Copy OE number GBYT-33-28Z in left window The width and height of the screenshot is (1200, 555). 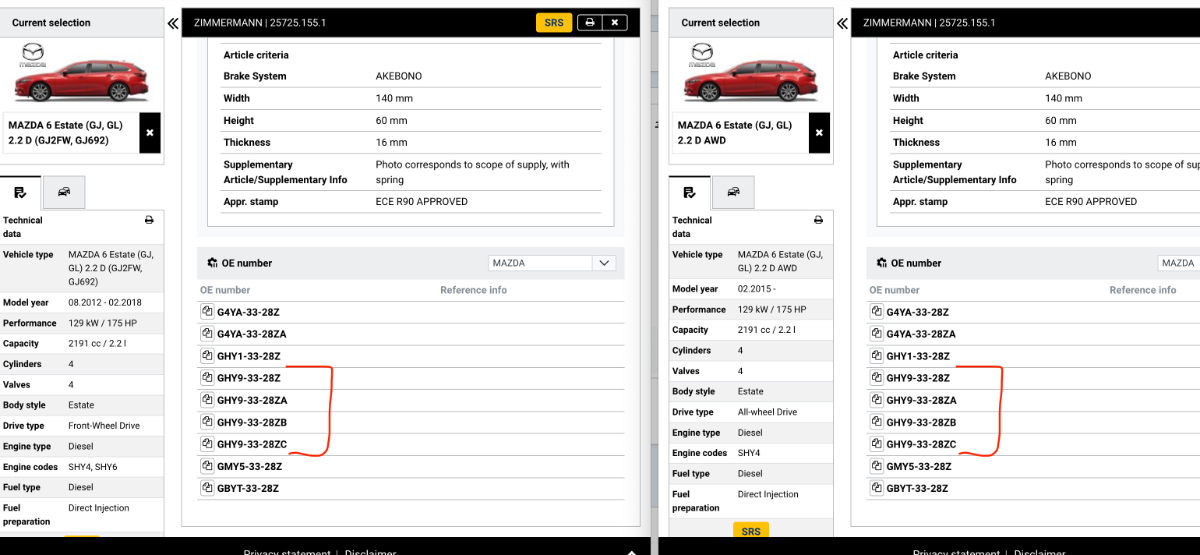coord(208,488)
